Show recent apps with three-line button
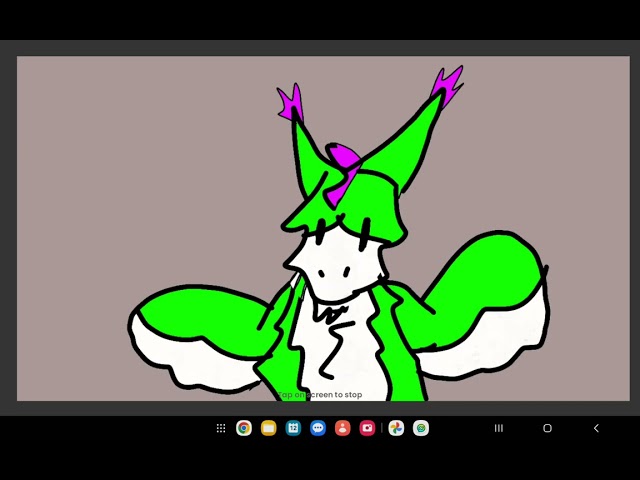The height and width of the screenshot is (480, 640). point(499,428)
